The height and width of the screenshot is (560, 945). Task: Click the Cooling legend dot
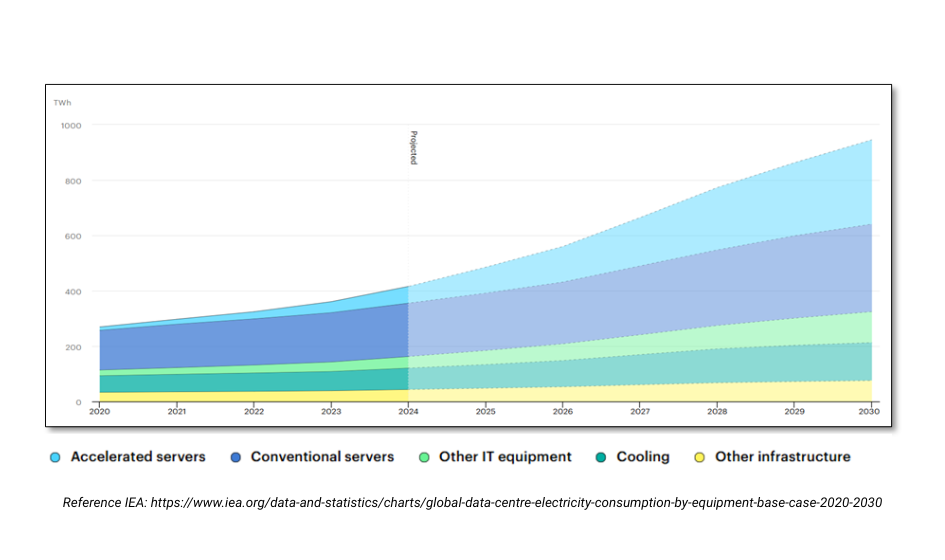coord(601,457)
